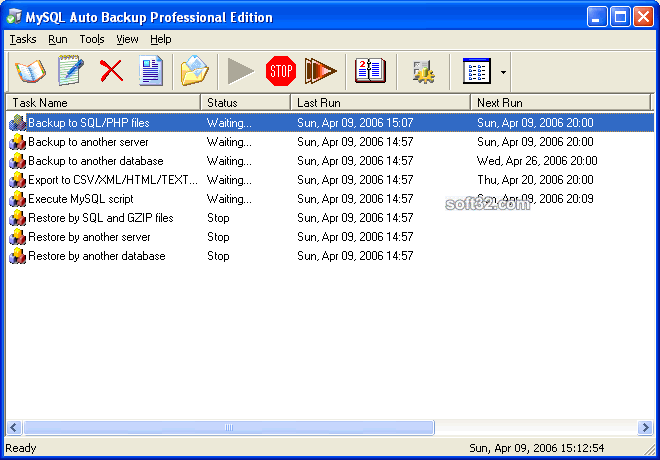Viewport: 660px width, 460px height.
Task: Click status bar clock 'Sun, Apr 09, 2006 15:12:54'
Action: point(537,448)
